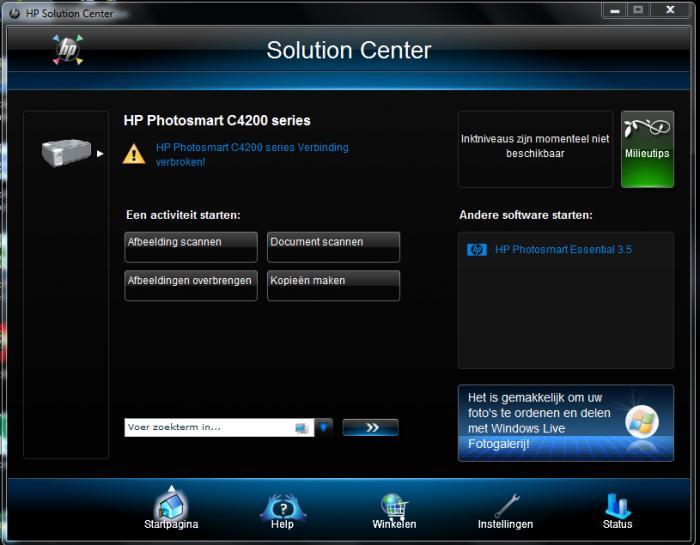Click the computer icon in the search field

(302, 428)
